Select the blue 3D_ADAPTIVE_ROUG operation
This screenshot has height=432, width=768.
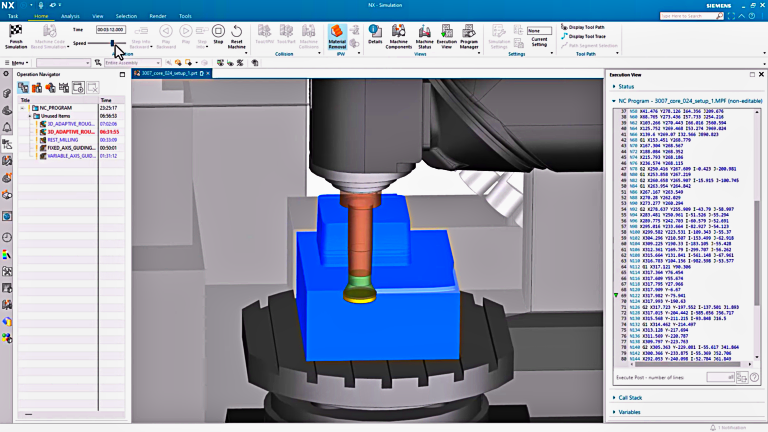tap(71, 124)
